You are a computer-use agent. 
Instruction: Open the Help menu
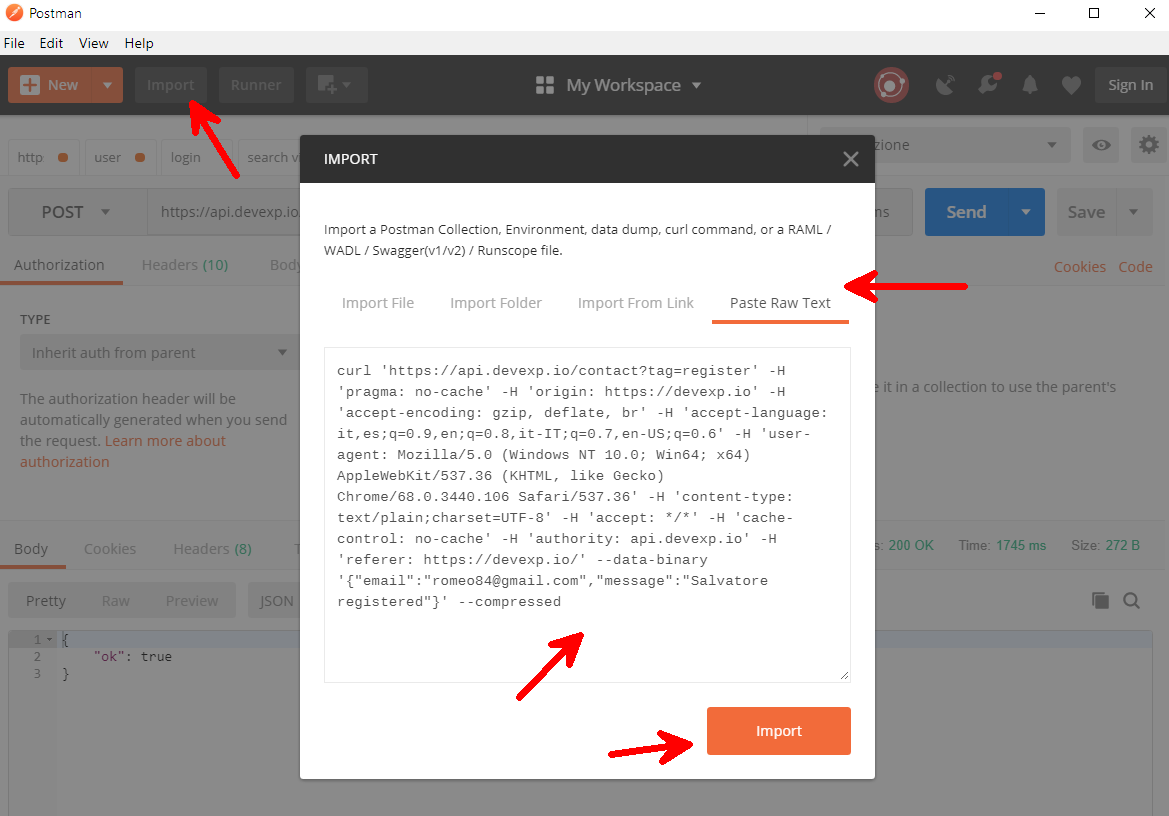pos(139,43)
